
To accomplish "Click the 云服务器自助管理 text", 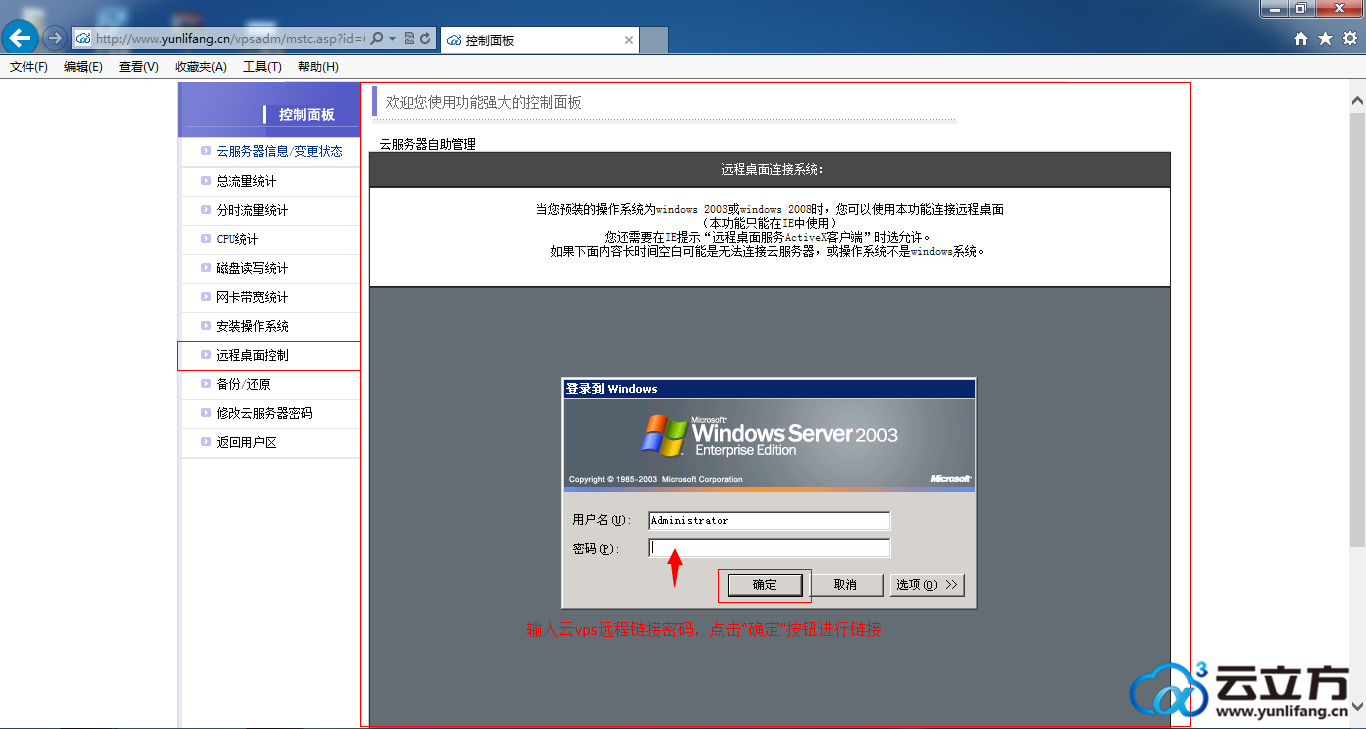I will (x=428, y=144).
